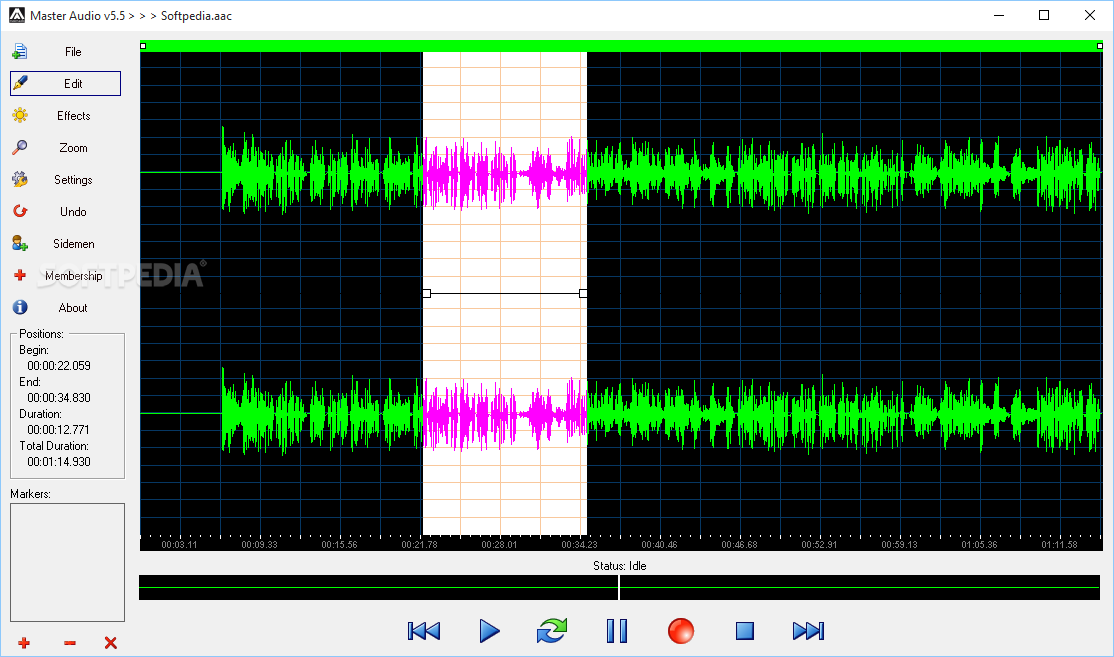1114x657 pixels.
Task: Click the red Membership plus icon
Action: pos(20,276)
